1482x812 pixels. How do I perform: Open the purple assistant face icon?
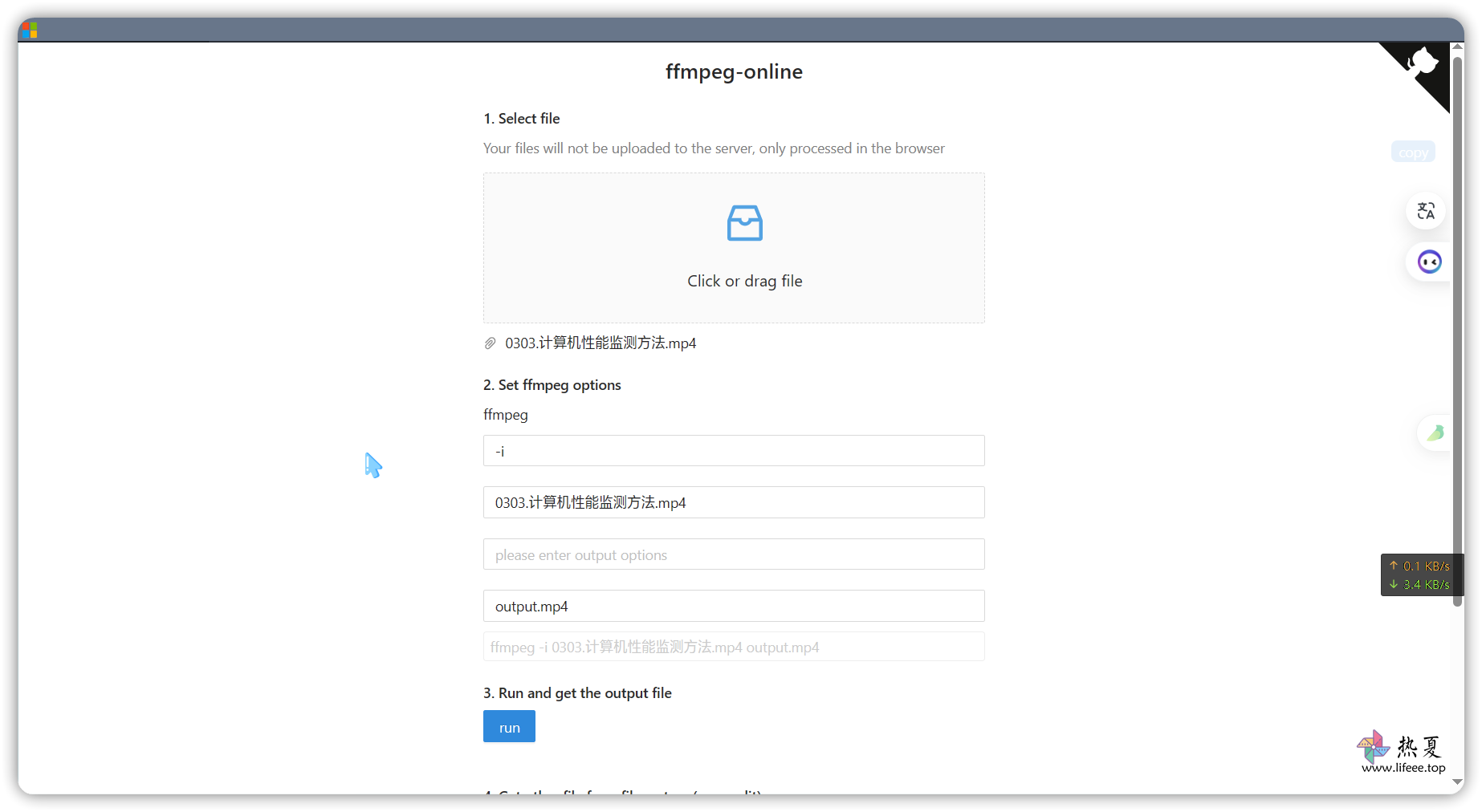pos(1429,262)
